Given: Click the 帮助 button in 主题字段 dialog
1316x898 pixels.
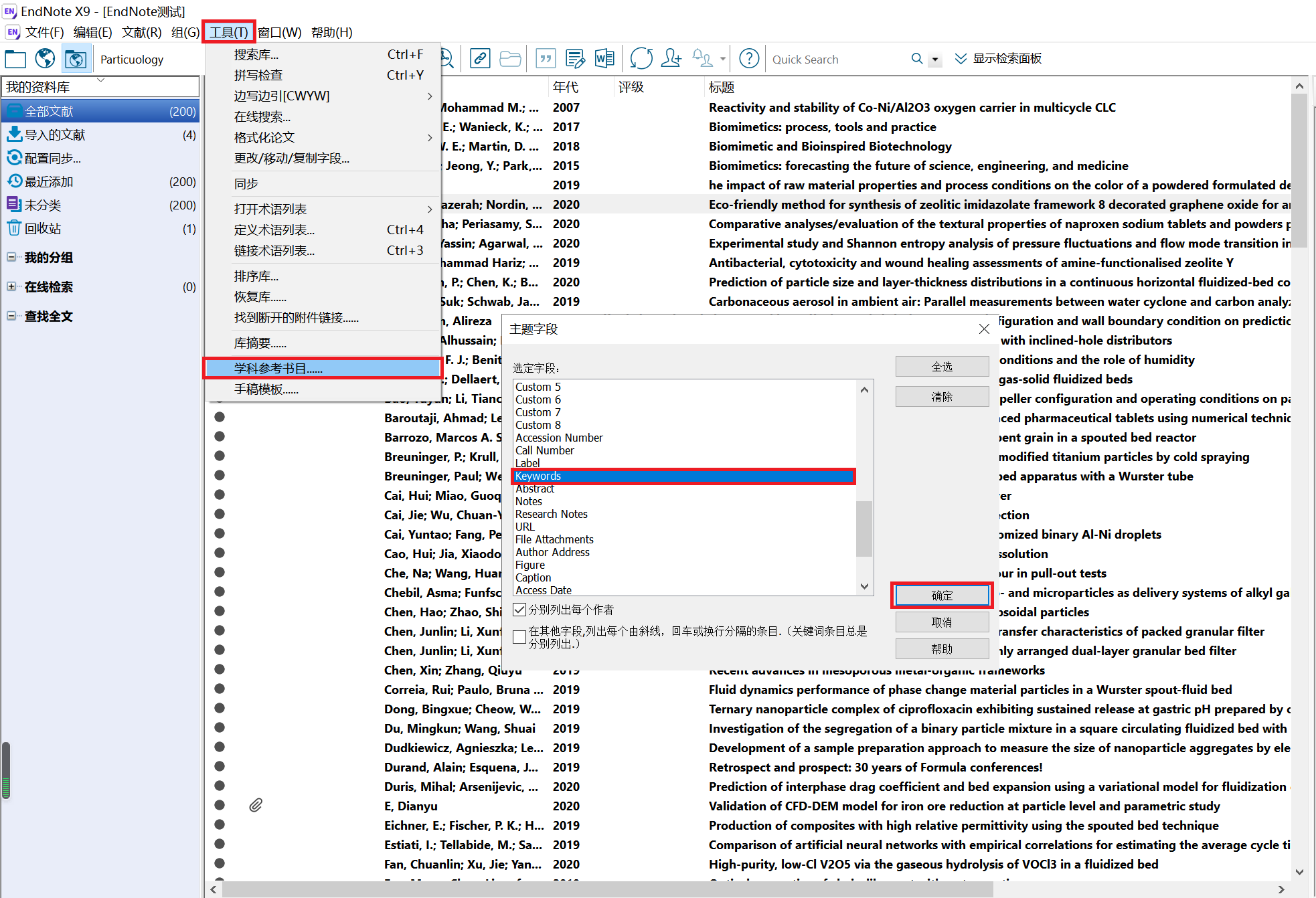Looking at the screenshot, I should pos(942,649).
